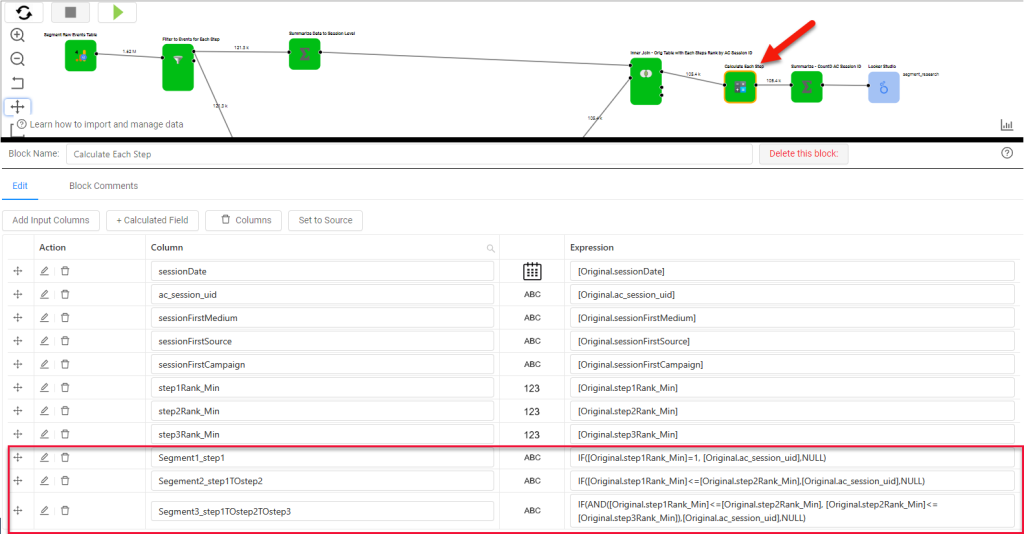This screenshot has width=1024, height=534.
Task: Edit the step3Rank_Min row
Action: 44,434
